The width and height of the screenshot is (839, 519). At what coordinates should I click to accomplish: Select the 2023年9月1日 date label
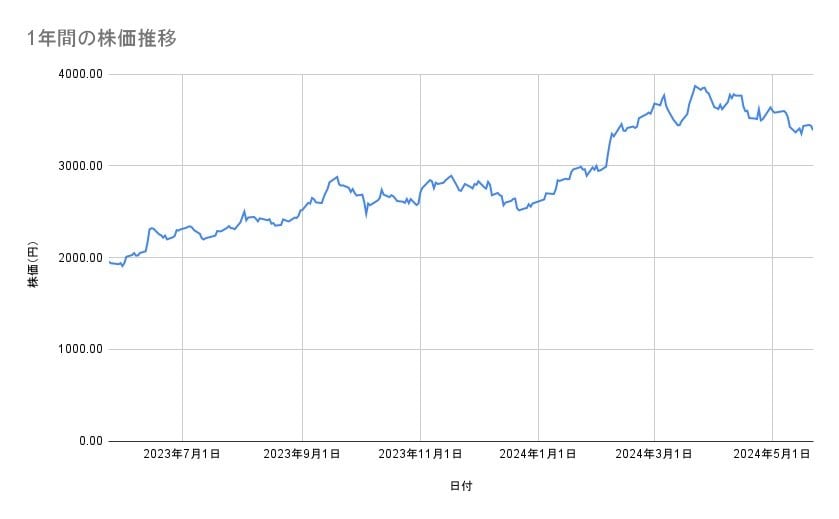coord(301,454)
